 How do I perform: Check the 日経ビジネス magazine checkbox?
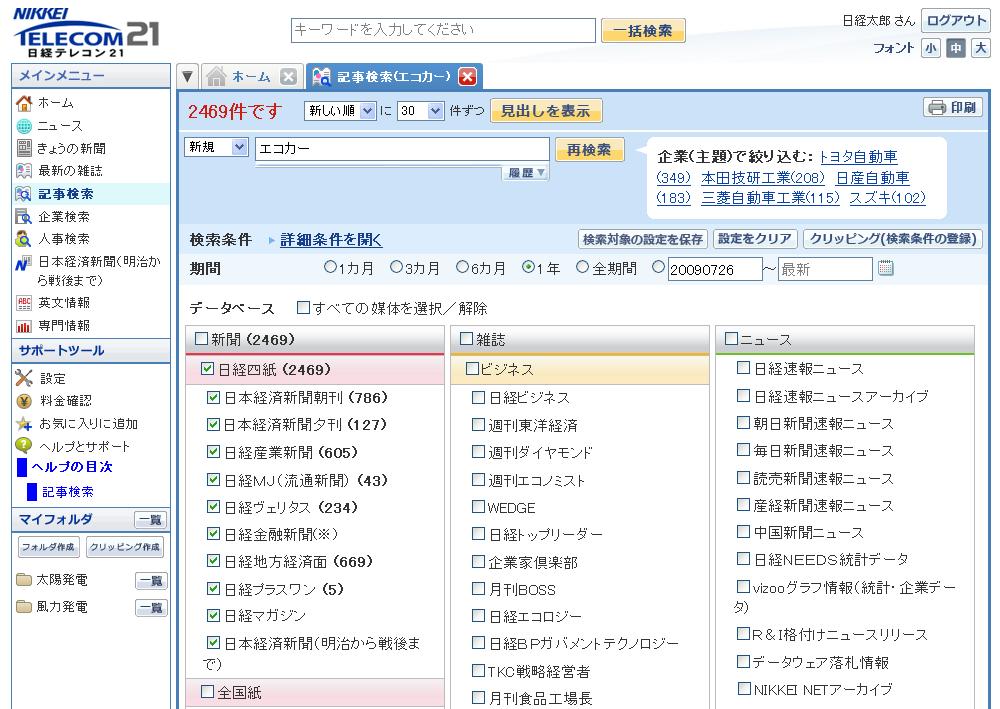click(478, 398)
